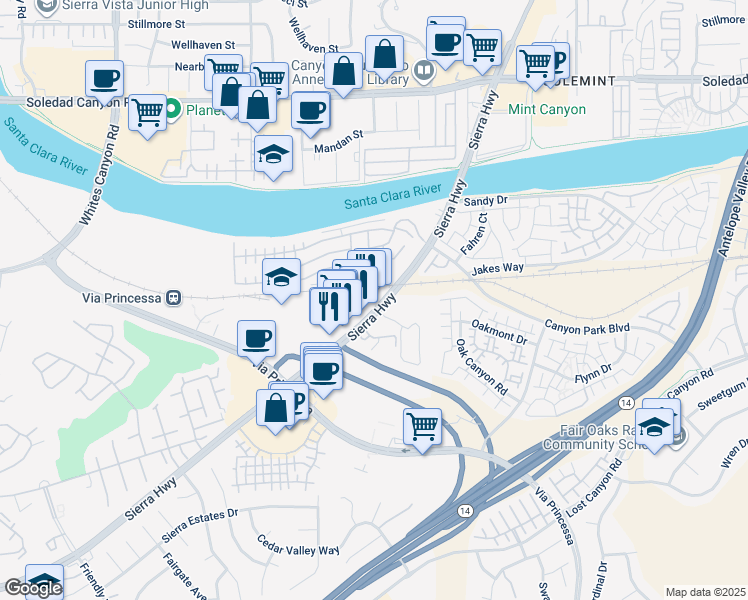Click the school marker at Fair Oaks Ranch
This screenshot has width=748, height=600.
[655, 427]
